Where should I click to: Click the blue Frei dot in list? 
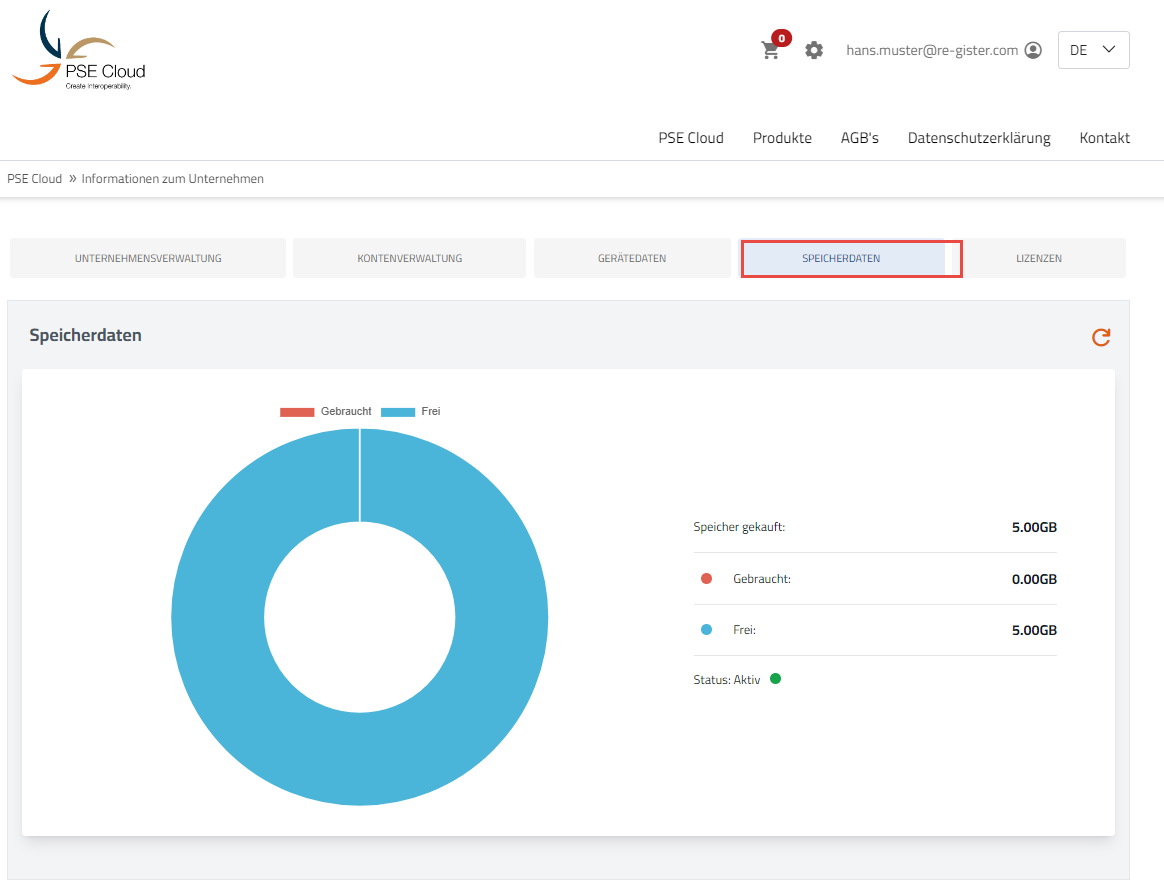point(706,630)
